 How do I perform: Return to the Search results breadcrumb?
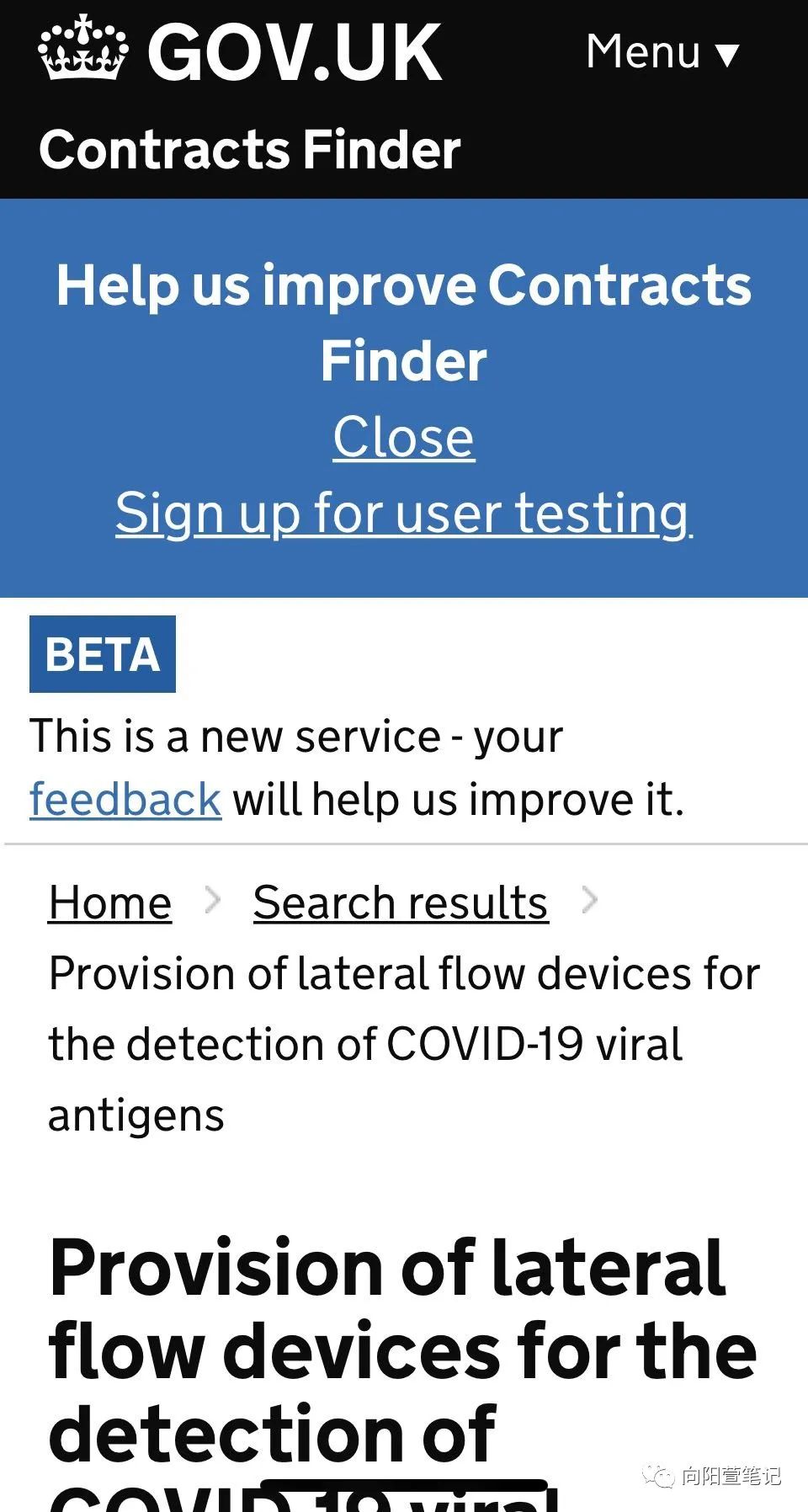pos(401,903)
